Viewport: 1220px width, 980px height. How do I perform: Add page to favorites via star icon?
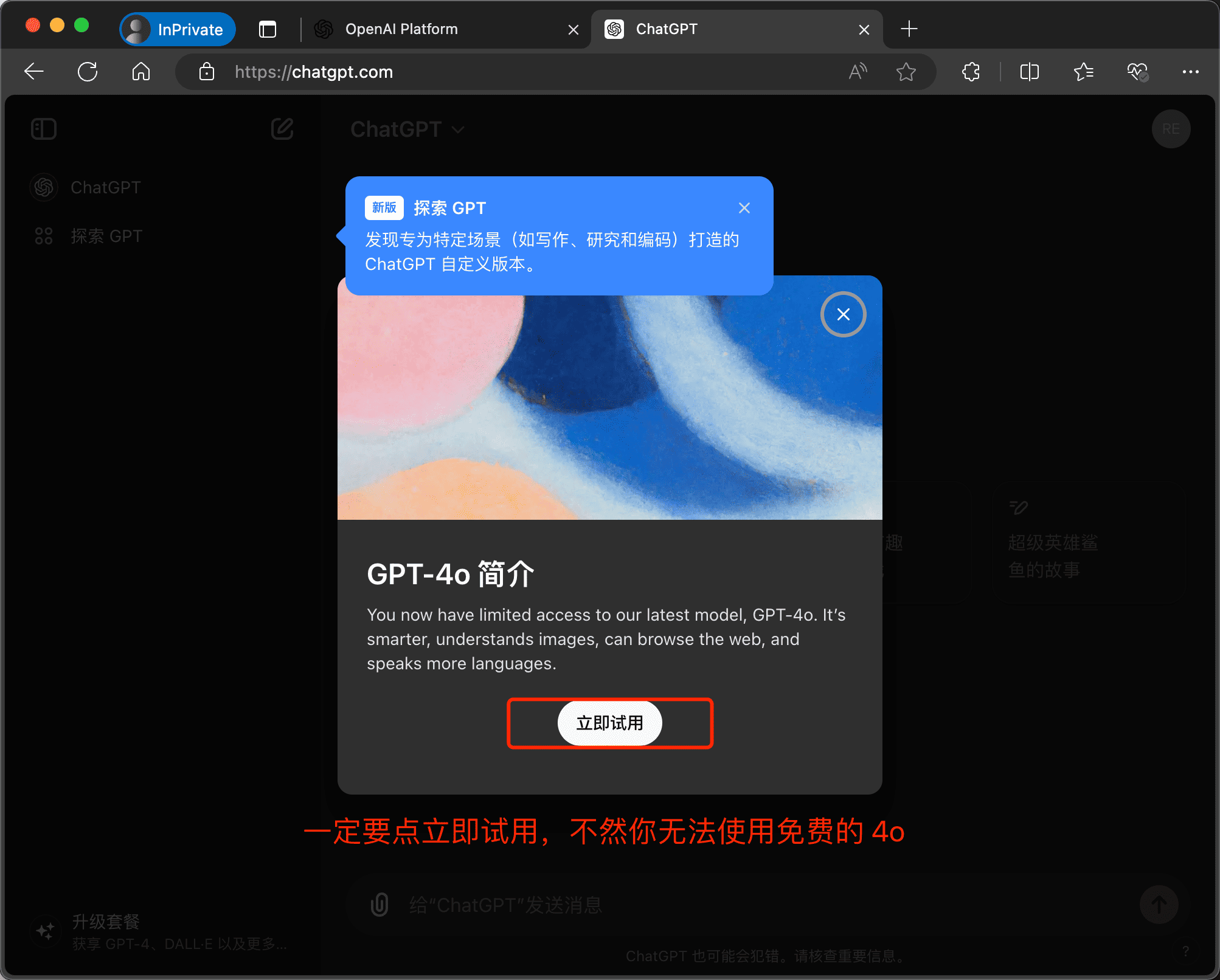point(906,71)
